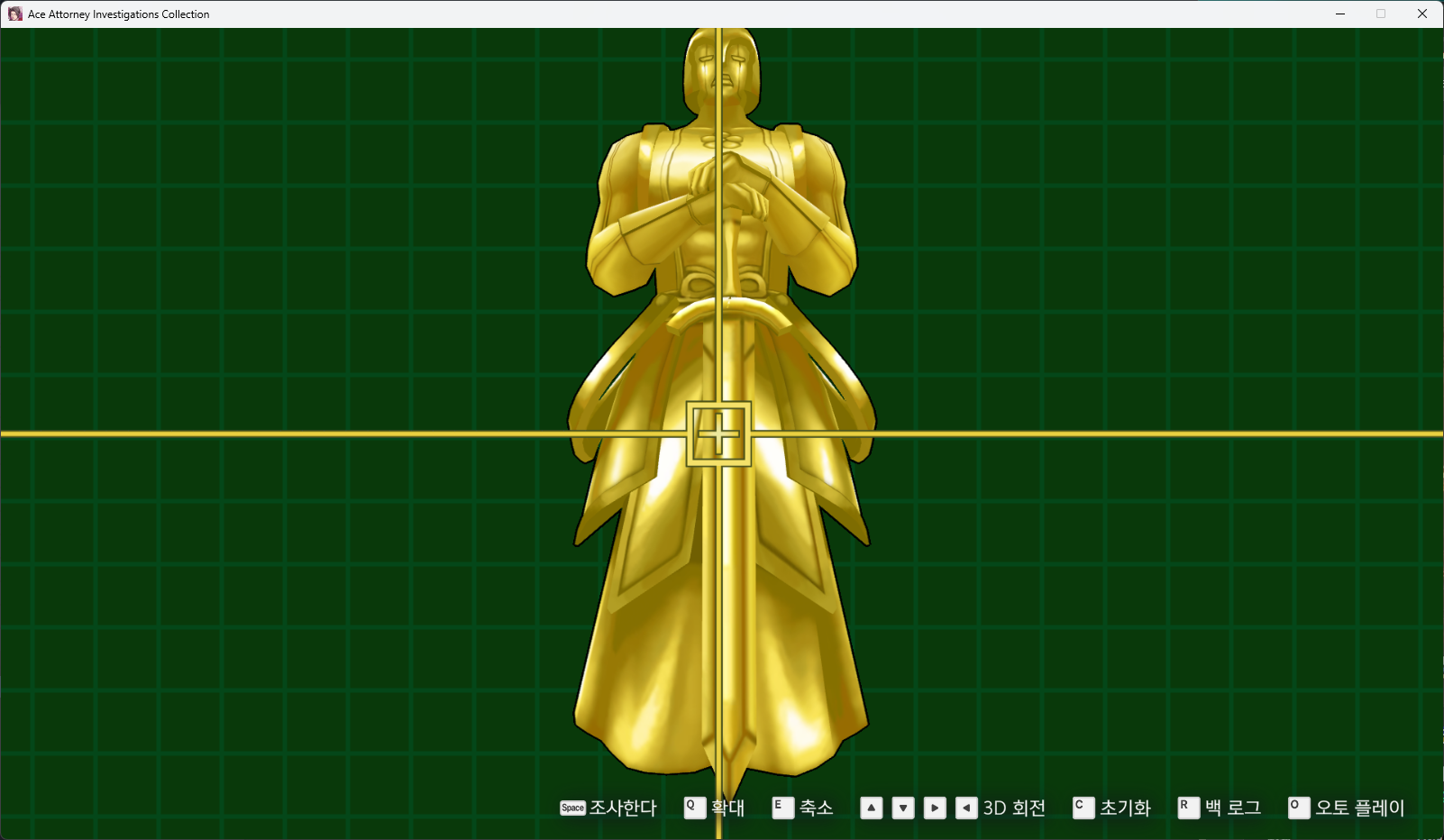Click the square crosshair cursor on the statue

point(718,434)
